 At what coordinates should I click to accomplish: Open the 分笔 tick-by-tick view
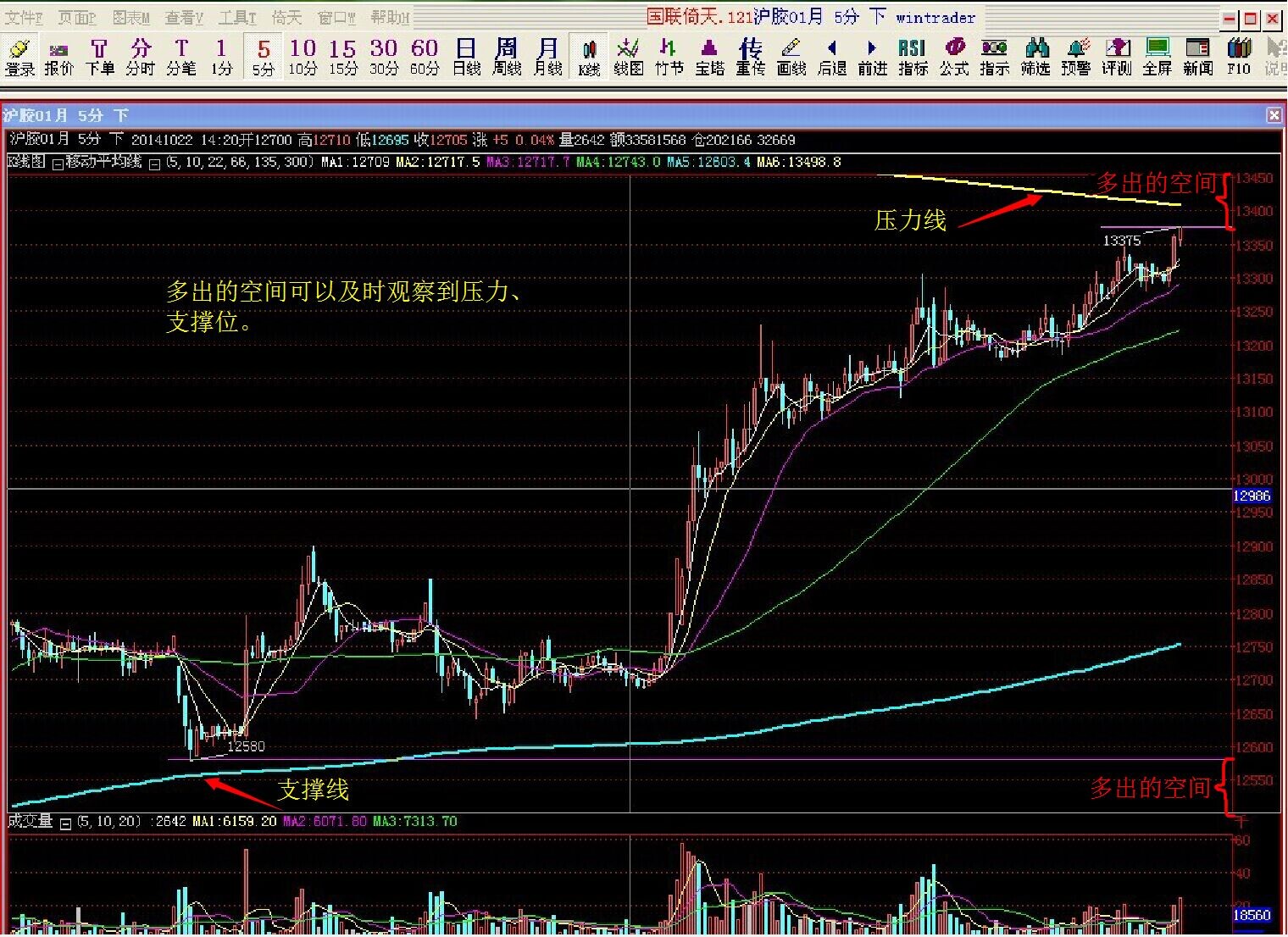tap(180, 57)
